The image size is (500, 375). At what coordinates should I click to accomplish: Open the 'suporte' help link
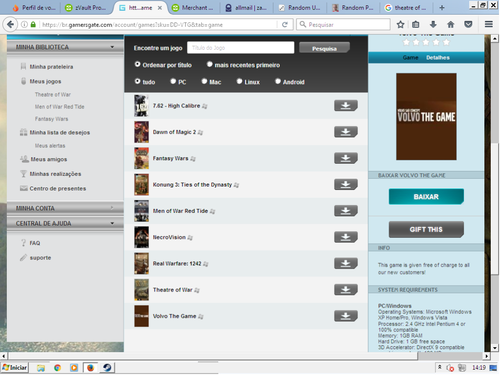tap(40, 258)
